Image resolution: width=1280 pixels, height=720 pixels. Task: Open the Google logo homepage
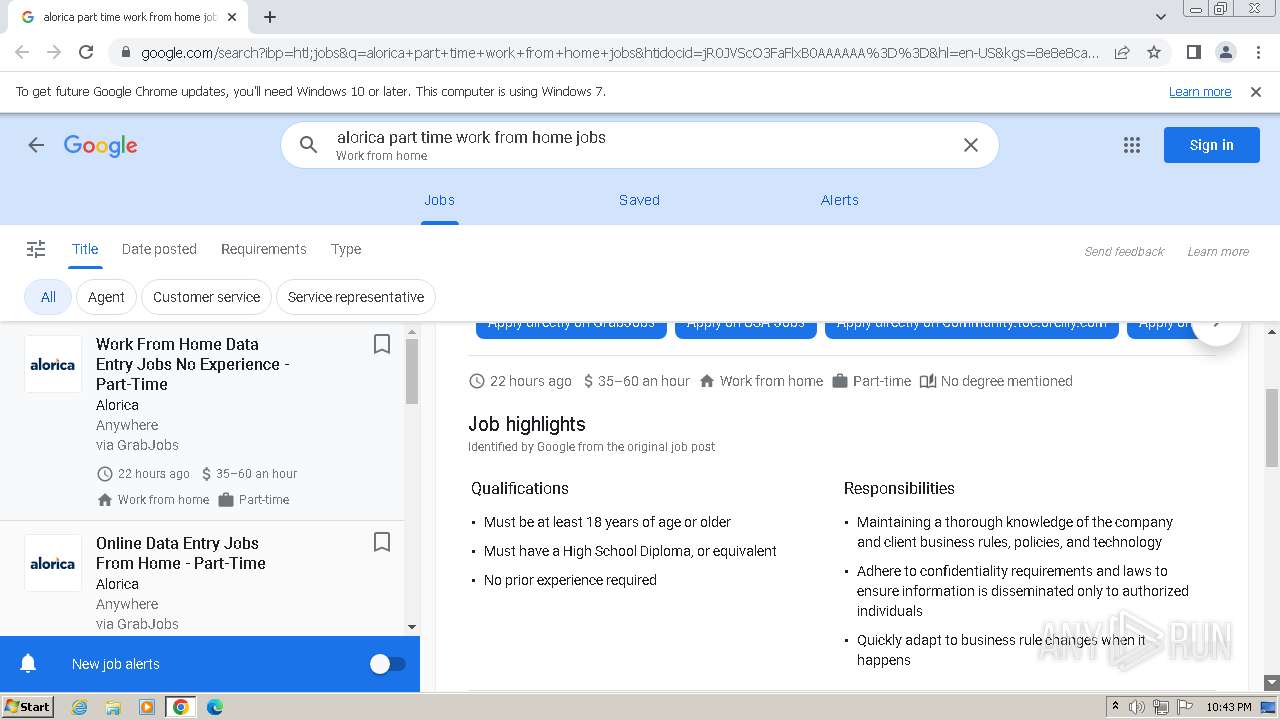point(100,145)
